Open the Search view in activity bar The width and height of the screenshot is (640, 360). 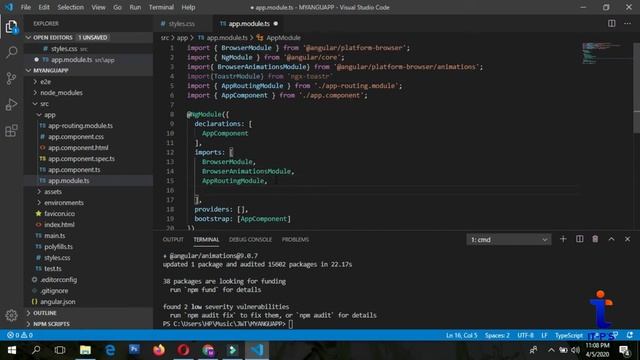[11, 52]
